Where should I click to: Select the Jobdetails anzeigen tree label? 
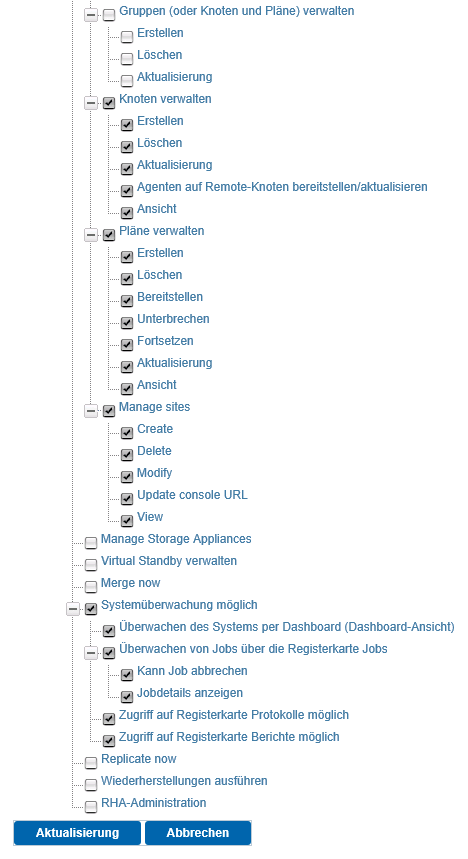point(190,693)
